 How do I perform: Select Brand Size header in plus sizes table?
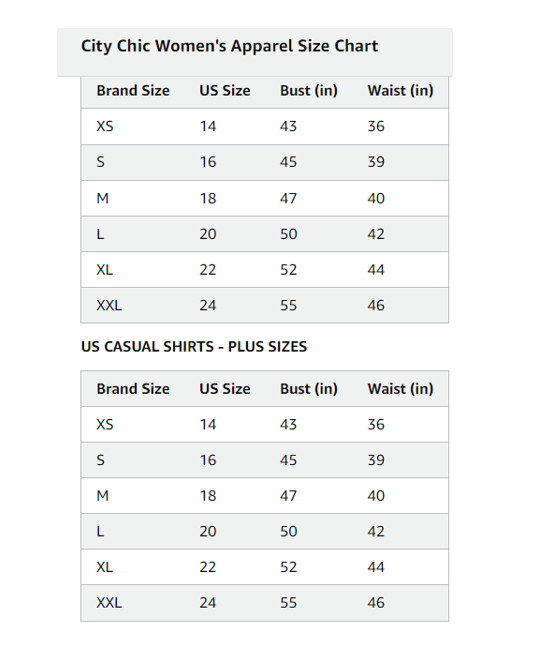pos(133,389)
